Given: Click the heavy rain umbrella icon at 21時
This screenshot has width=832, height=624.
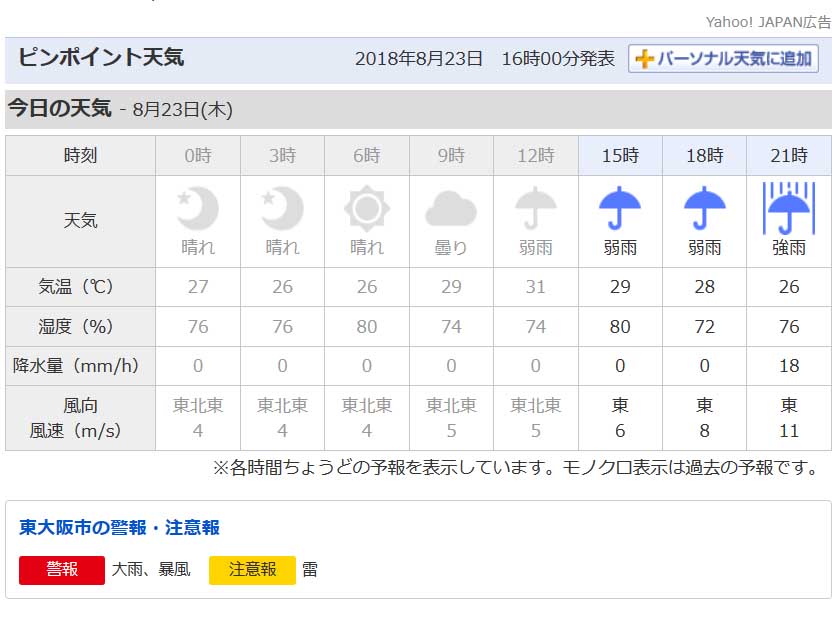Looking at the screenshot, I should point(789,208).
